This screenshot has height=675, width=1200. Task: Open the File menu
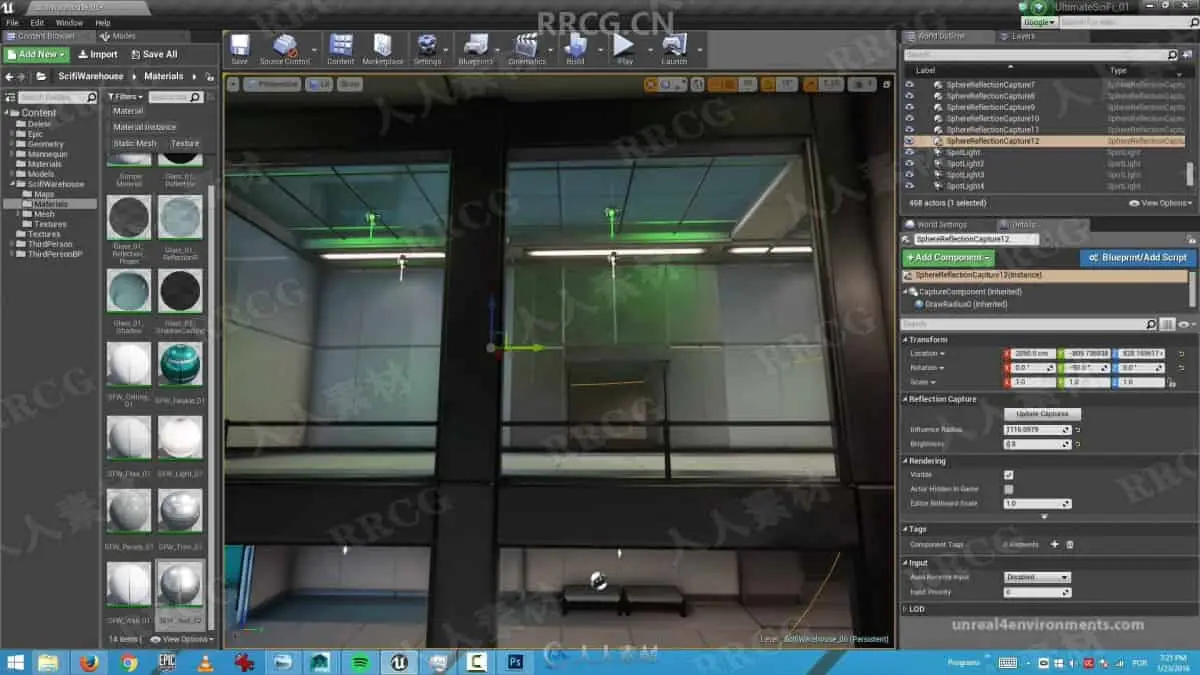click(12, 22)
